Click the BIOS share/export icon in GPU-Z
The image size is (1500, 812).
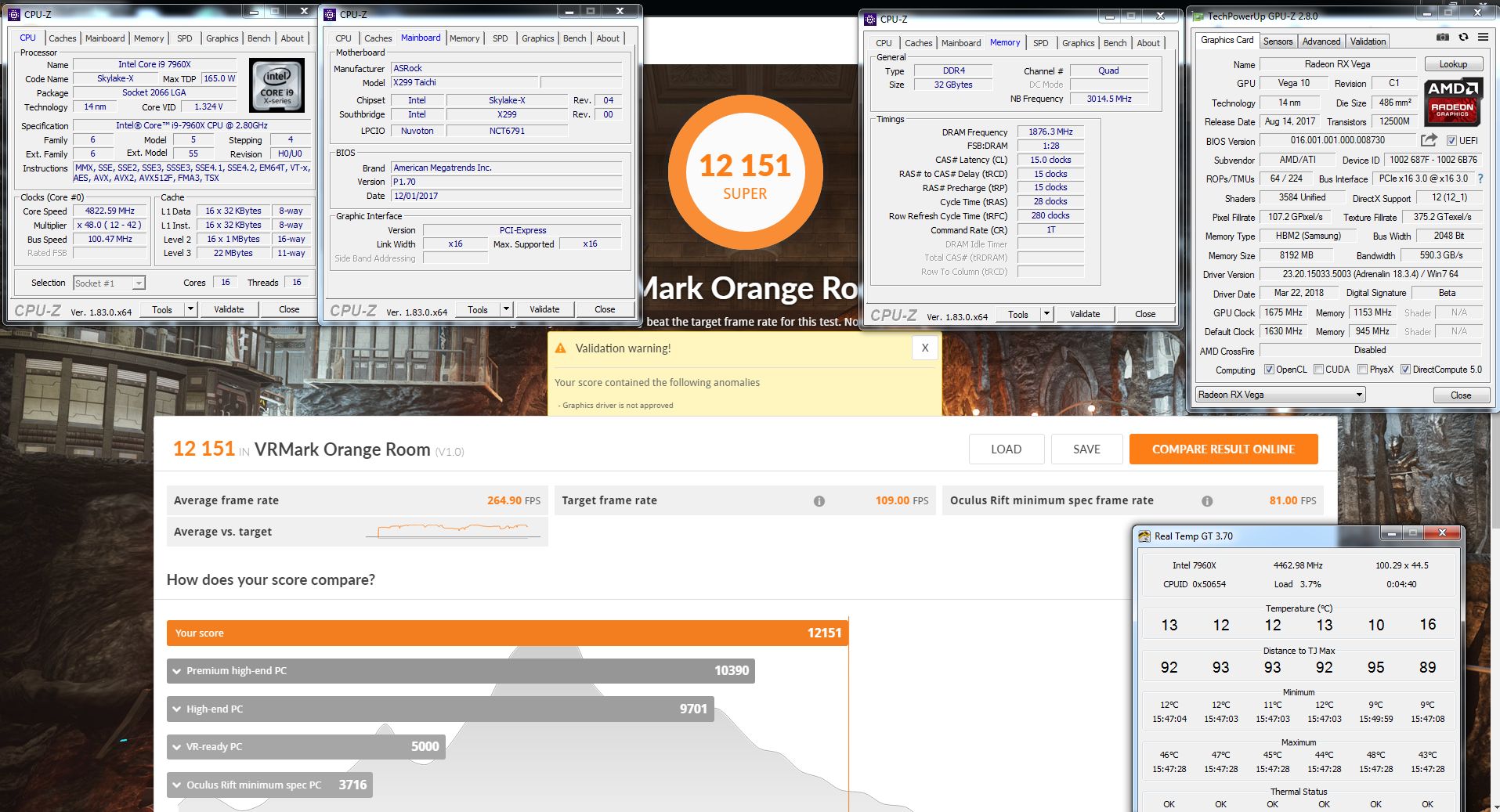point(1429,140)
